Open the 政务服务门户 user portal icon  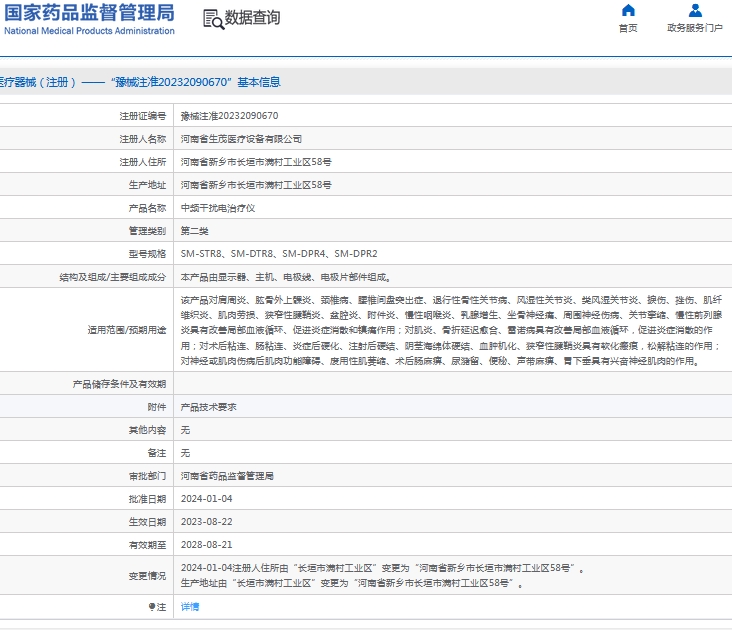pyautogui.click(x=695, y=10)
